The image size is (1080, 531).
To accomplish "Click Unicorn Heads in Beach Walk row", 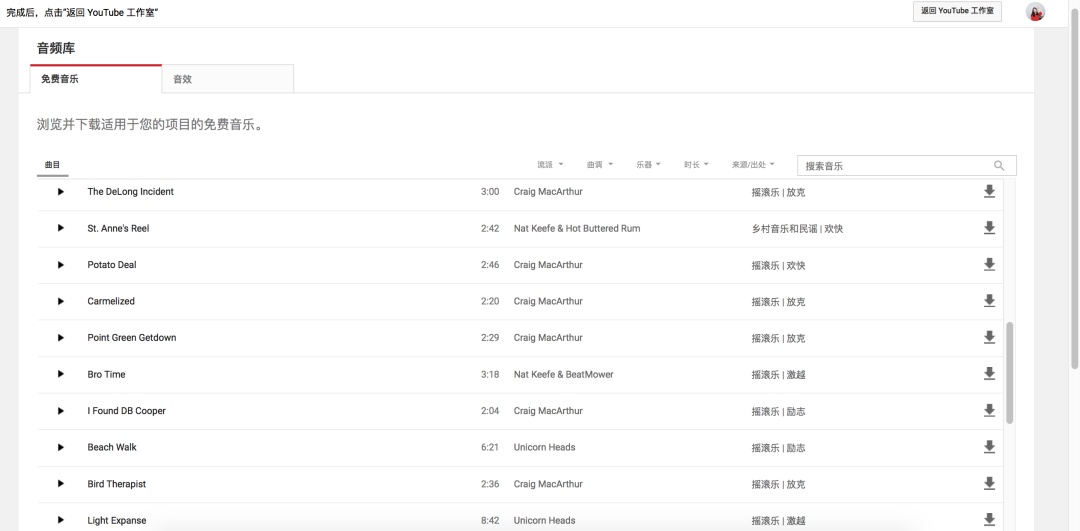I will pos(544,447).
